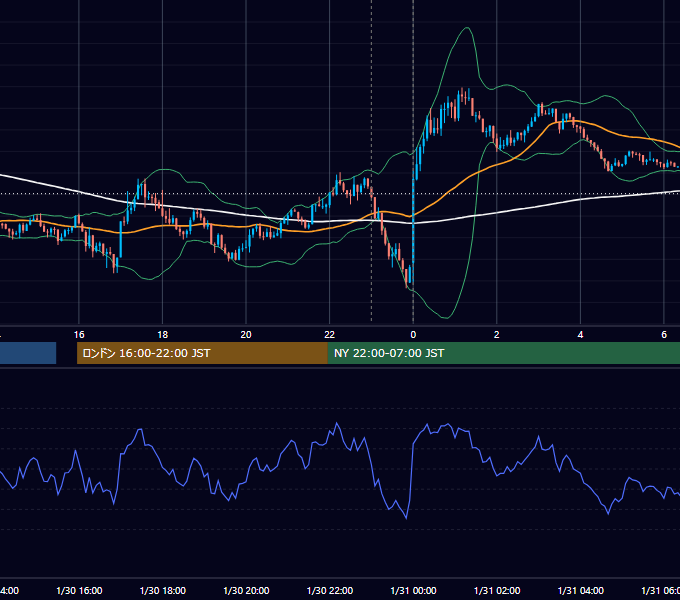
Task: Click the 1/31 00:00 date label
Action: pos(413,590)
